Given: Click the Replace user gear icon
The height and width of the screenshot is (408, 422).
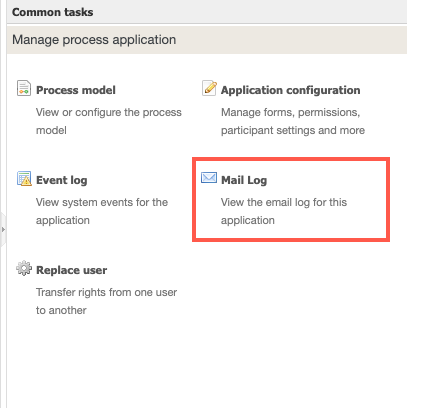Looking at the screenshot, I should (x=24, y=268).
